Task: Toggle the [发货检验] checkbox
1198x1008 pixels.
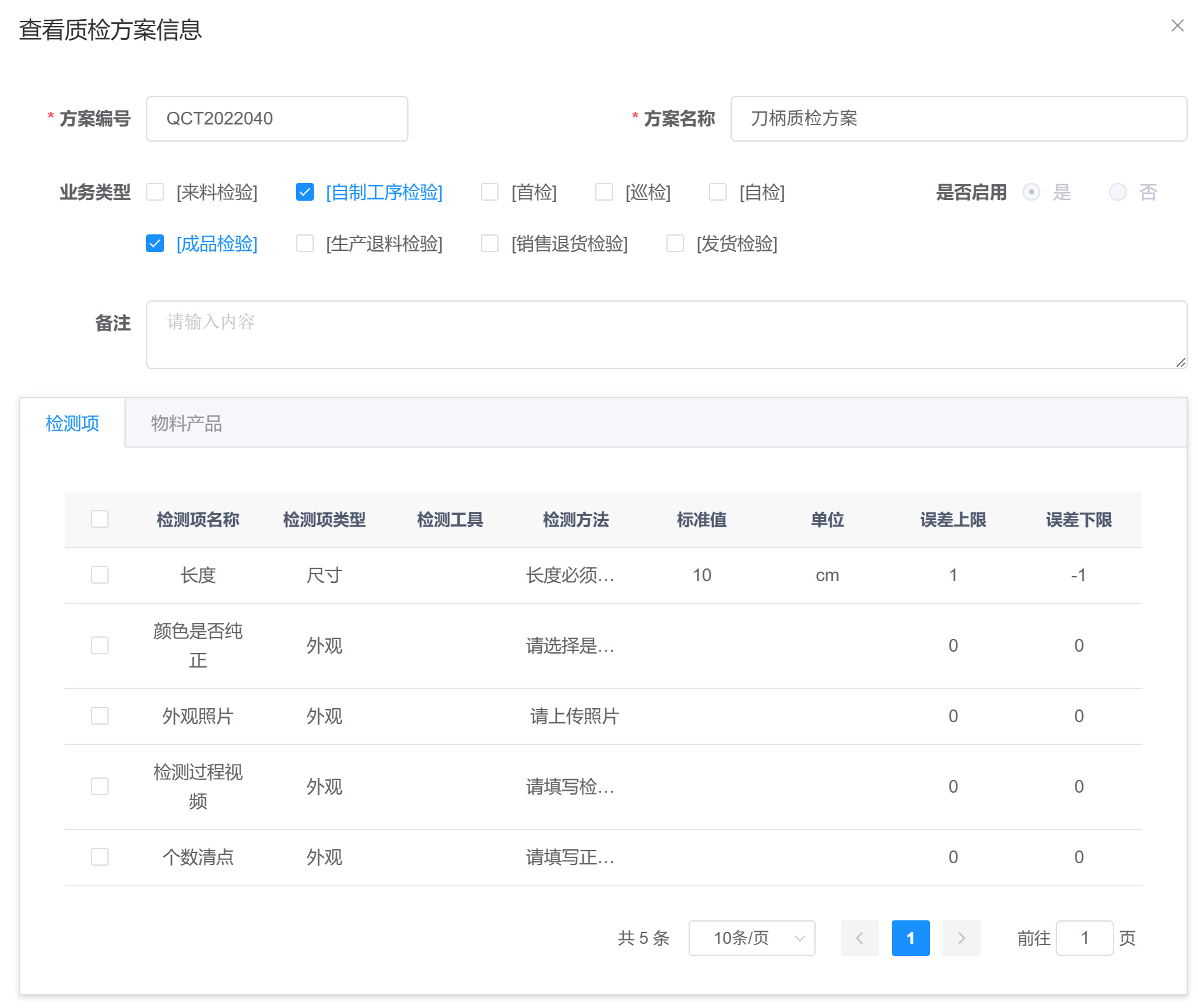Action: pyautogui.click(x=675, y=243)
